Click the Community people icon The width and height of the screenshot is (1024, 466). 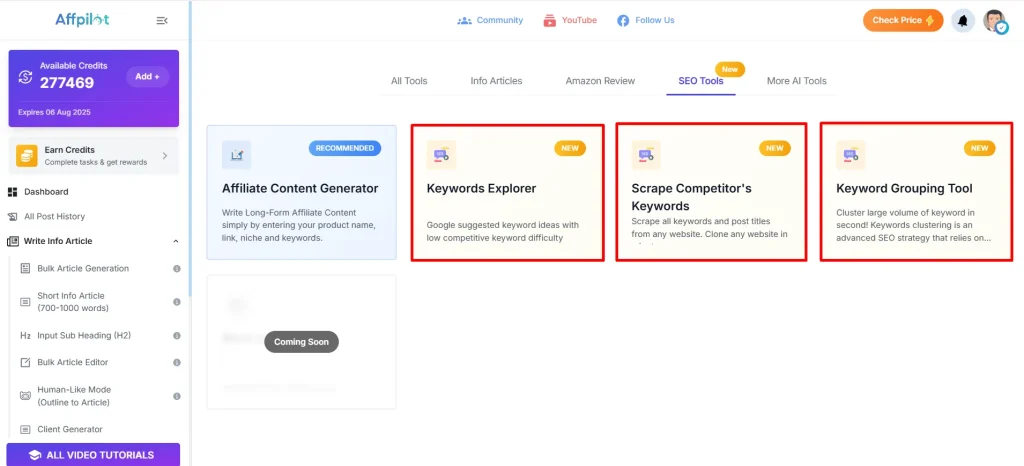[x=464, y=21]
